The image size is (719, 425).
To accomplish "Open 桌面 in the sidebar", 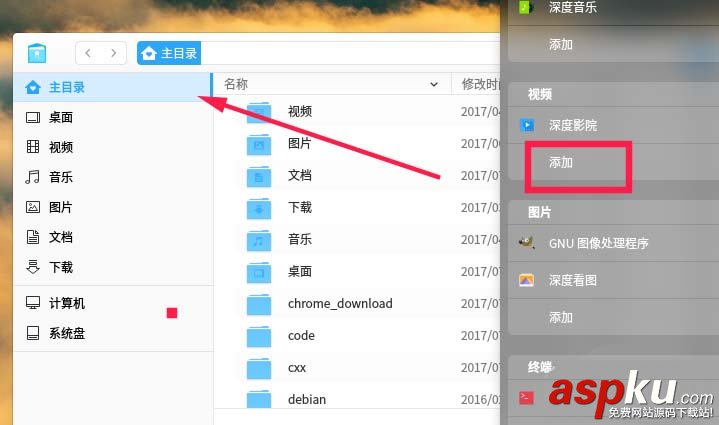I will click(x=113, y=117).
